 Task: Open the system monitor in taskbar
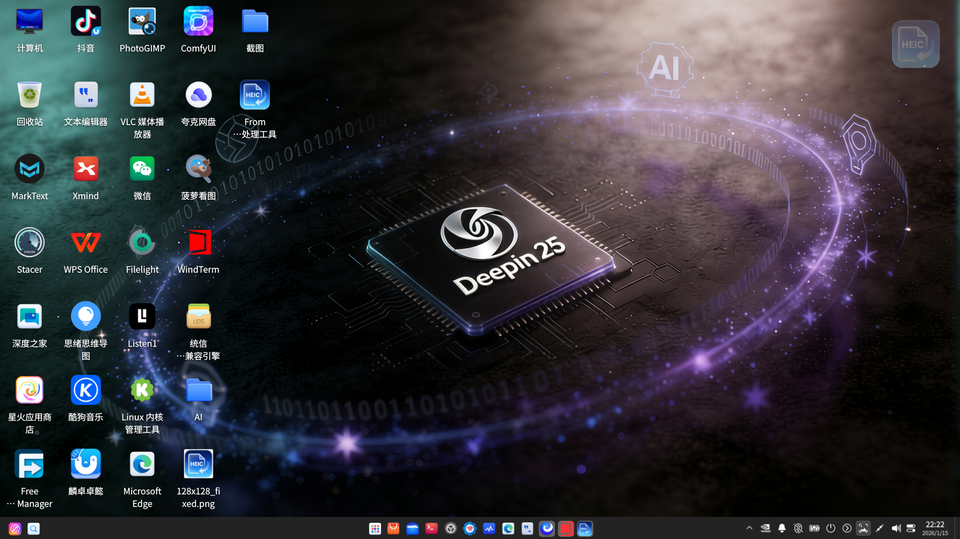point(489,529)
